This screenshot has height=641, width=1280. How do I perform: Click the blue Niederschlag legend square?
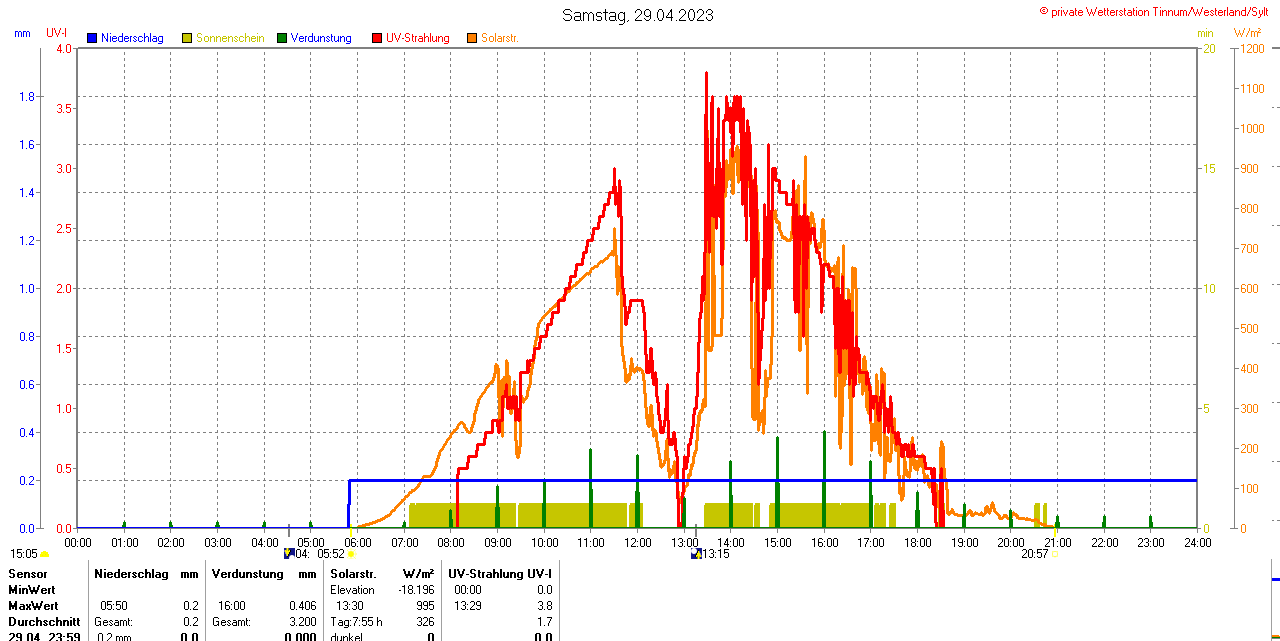(92, 38)
